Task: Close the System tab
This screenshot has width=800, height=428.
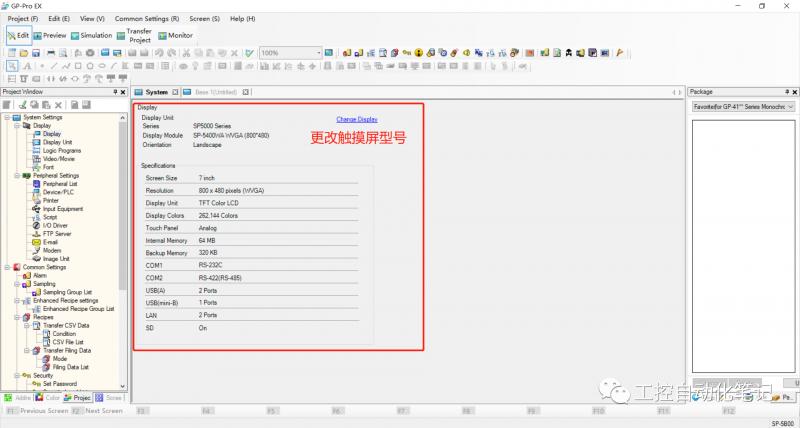Action: [x=175, y=92]
